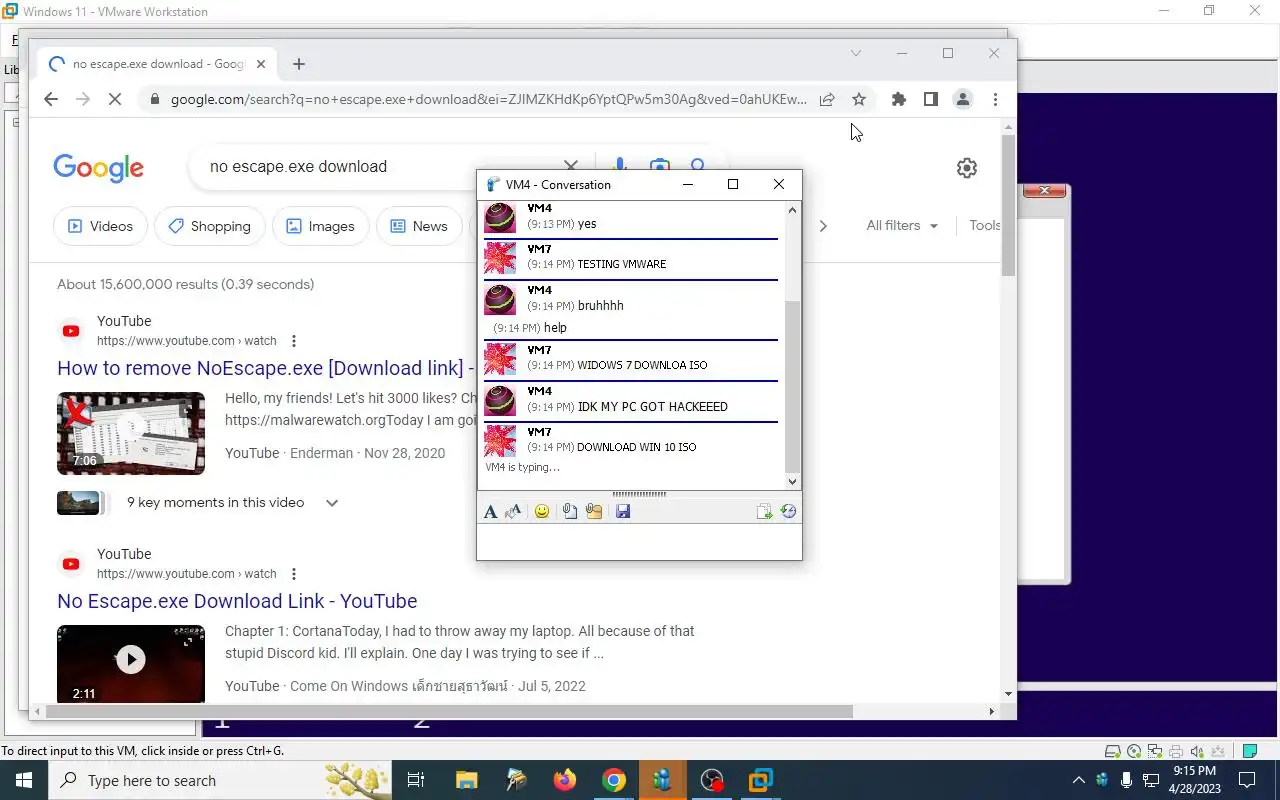
Task: Open OBS Studio from the taskbar
Action: [712, 780]
